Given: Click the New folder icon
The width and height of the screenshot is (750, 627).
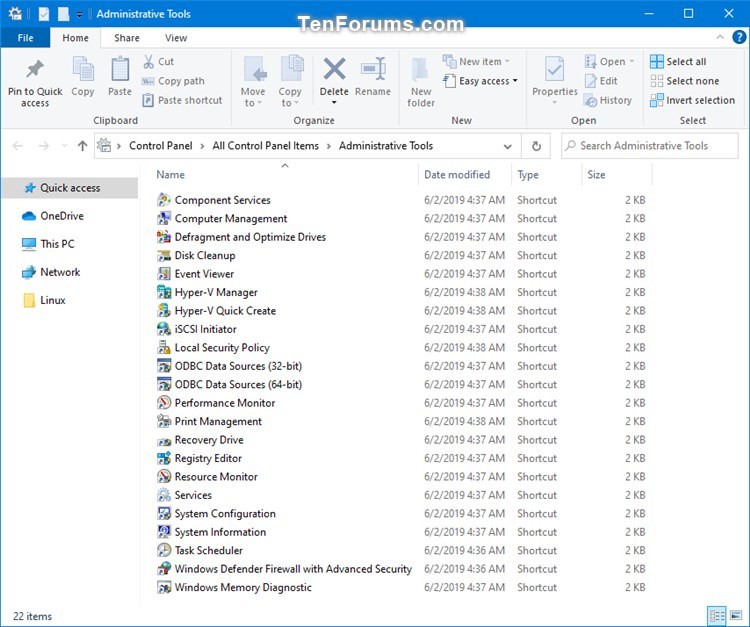Looking at the screenshot, I should pos(420,69).
